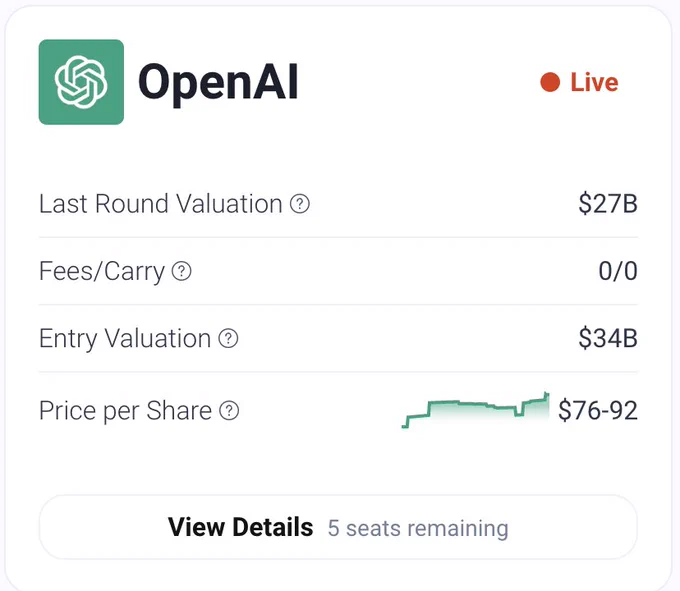Click the Price per Share help icon
Viewport: 680px width, 591px height.
(229, 410)
